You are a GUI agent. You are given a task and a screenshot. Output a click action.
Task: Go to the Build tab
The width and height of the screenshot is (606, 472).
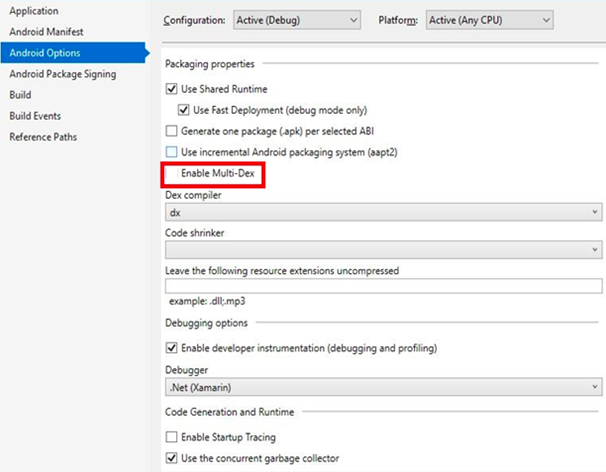(x=21, y=95)
